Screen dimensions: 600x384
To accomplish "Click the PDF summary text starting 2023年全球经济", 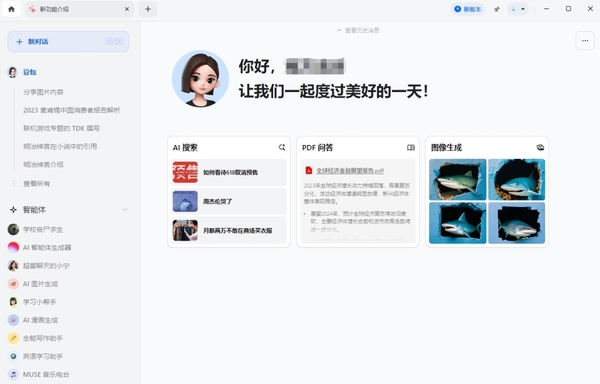I will pos(357,193).
